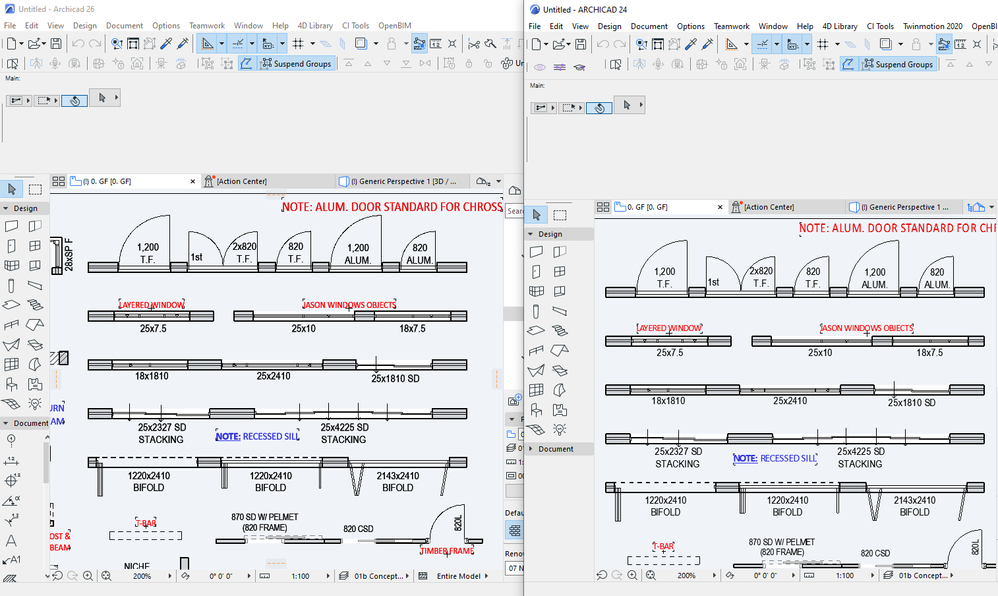998x596 pixels.
Task: Pick the Door tool in Archicad 26 toolbox
Action: coord(11,246)
